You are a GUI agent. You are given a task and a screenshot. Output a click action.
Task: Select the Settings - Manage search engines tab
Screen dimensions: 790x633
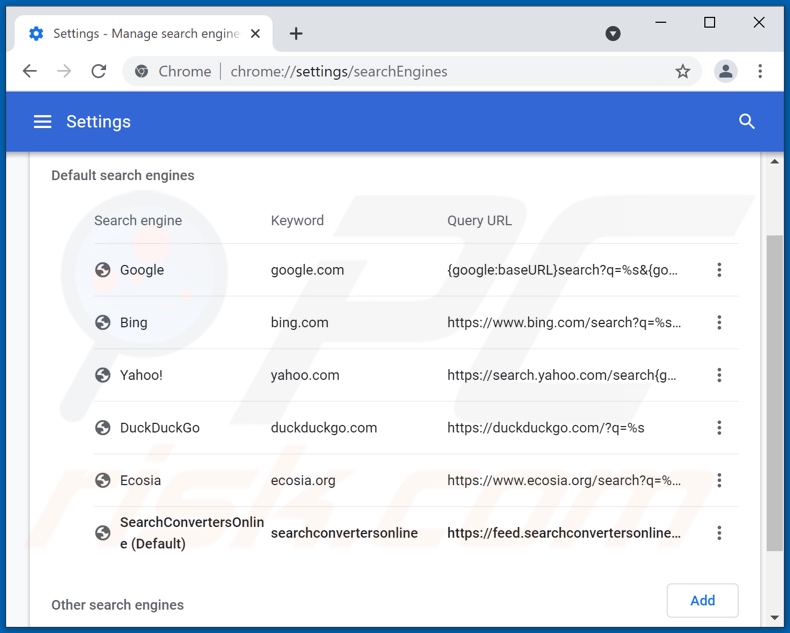(x=144, y=34)
